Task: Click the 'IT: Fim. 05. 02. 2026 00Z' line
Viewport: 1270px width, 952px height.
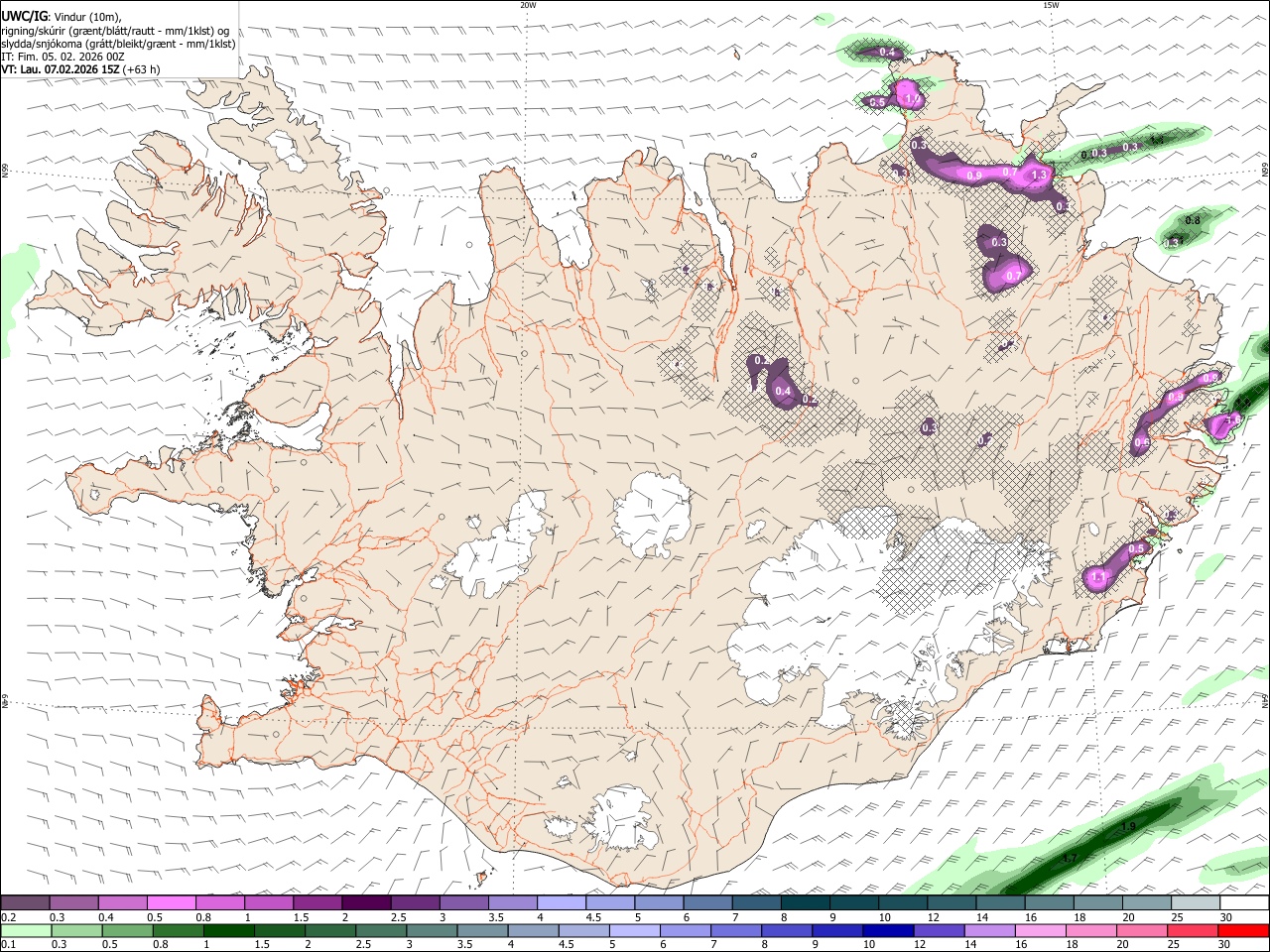Action: (63, 57)
